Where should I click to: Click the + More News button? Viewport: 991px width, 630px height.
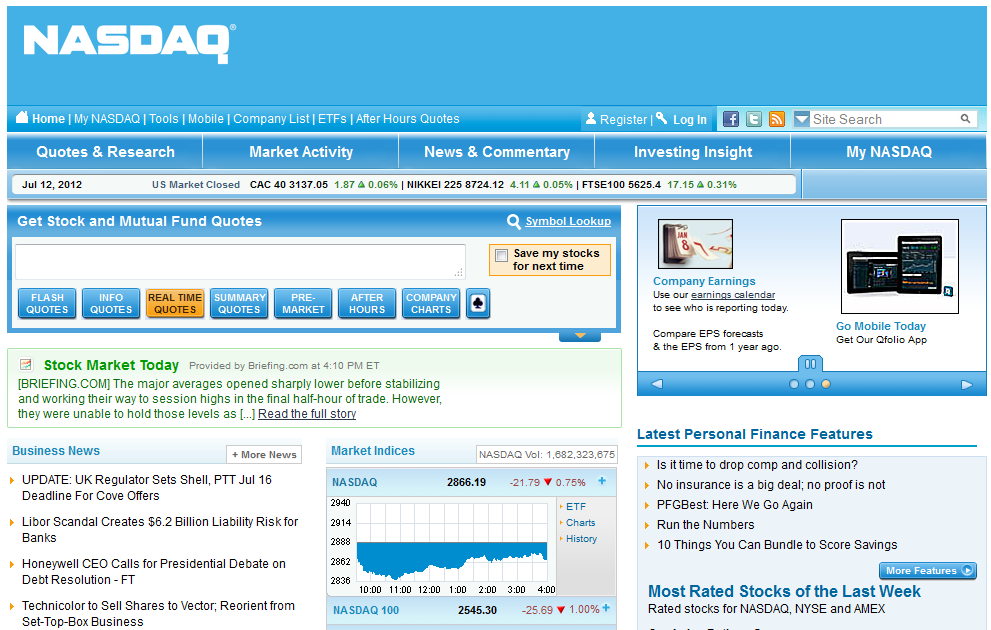(264, 454)
